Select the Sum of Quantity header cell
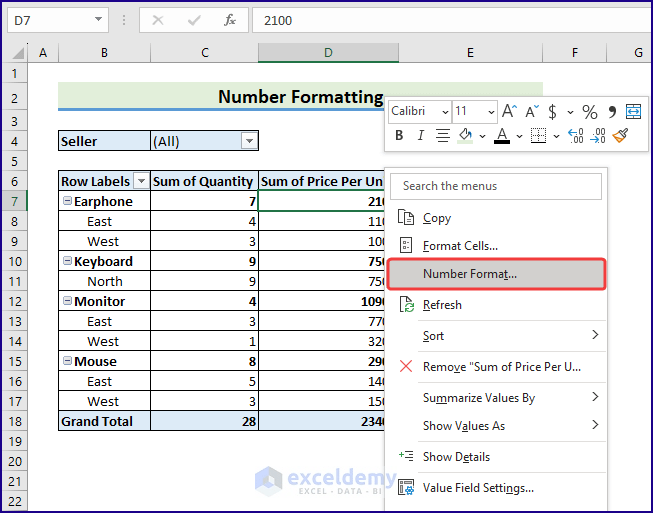This screenshot has width=653, height=513. click(x=204, y=181)
